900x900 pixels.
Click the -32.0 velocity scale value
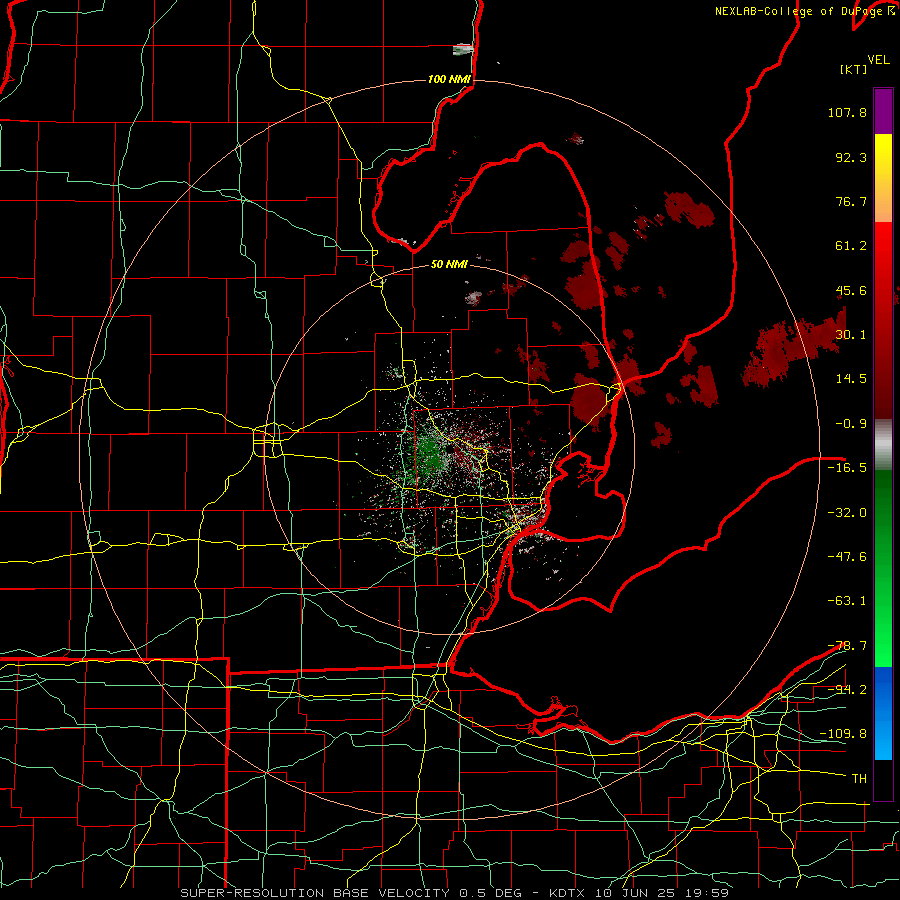point(847,513)
